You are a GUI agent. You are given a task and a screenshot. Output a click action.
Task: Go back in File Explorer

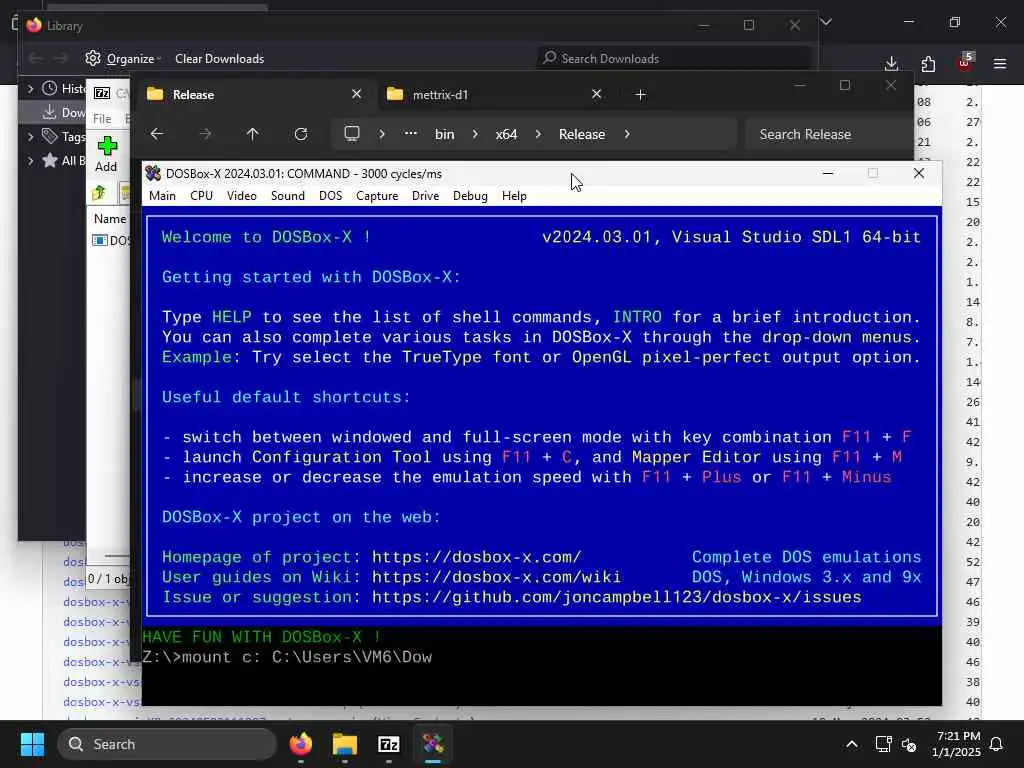click(157, 134)
